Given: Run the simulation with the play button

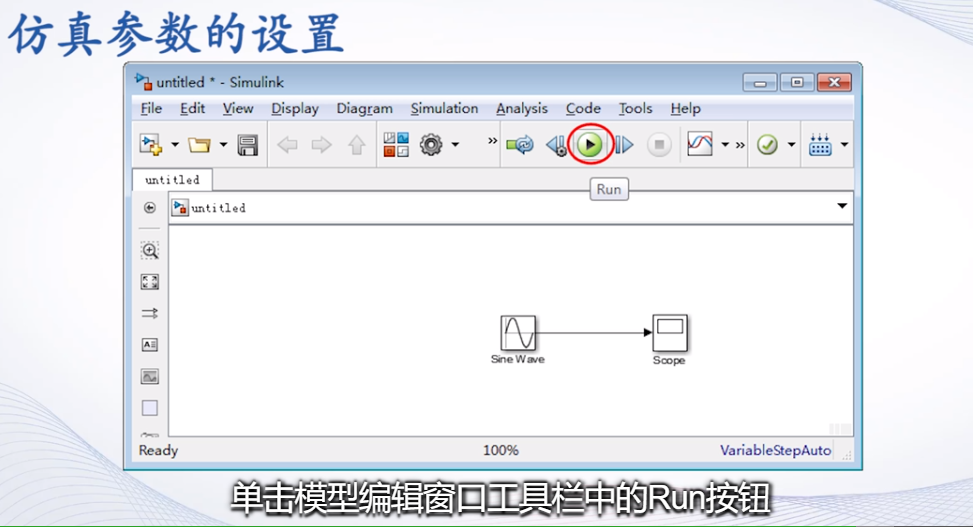Looking at the screenshot, I should [590, 145].
